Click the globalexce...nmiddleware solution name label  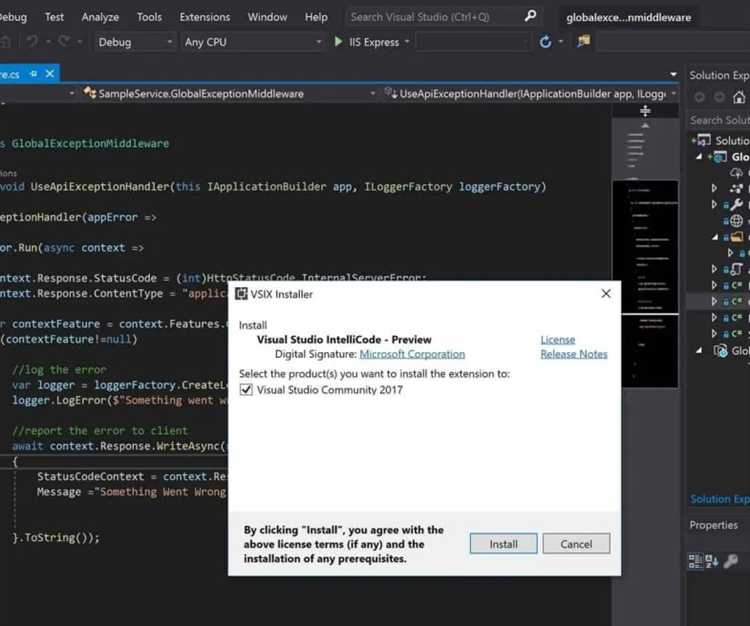(629, 18)
